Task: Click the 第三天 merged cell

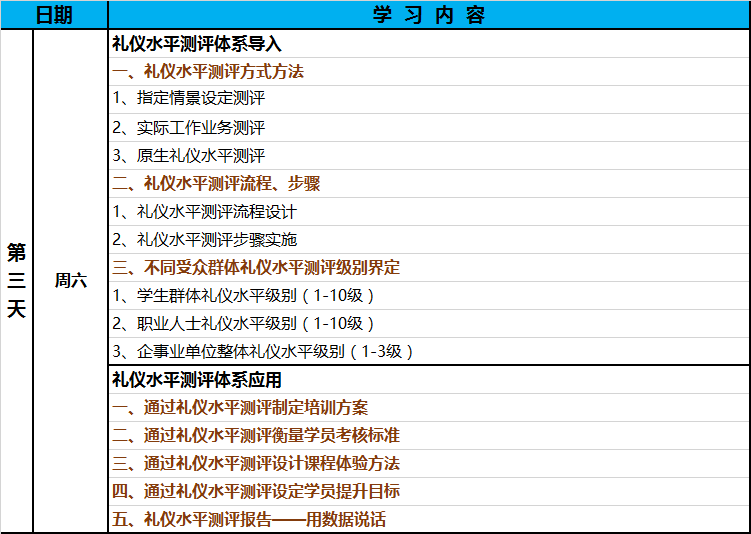Action: [17, 281]
